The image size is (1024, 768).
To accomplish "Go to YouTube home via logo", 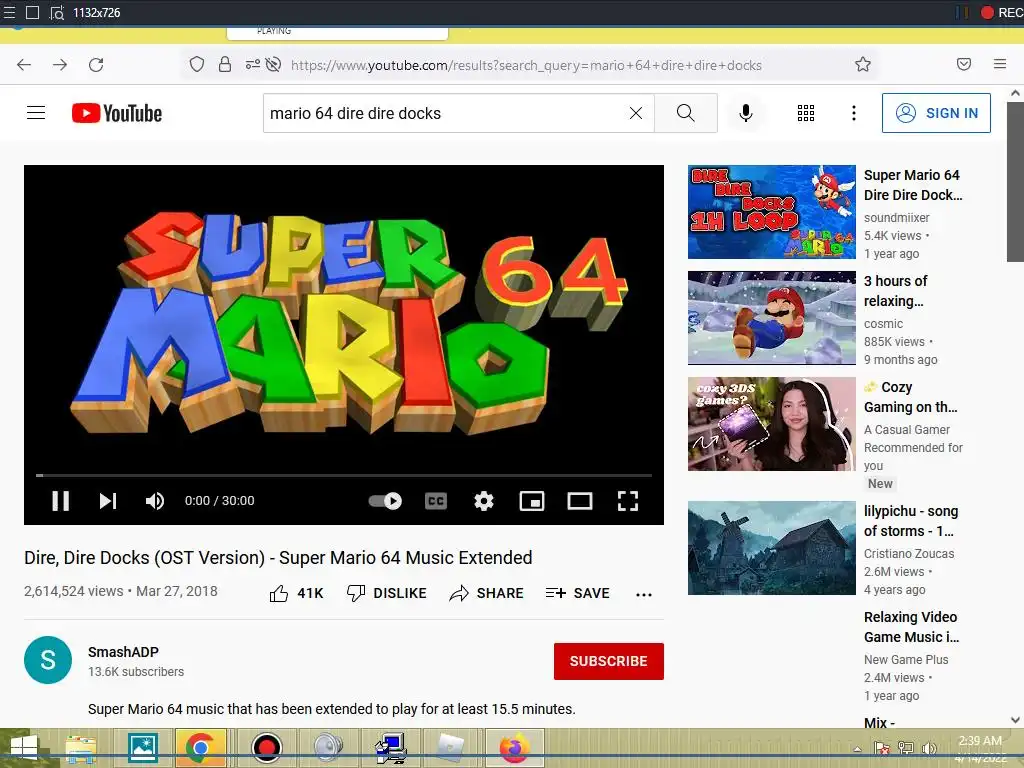I will 117,113.
